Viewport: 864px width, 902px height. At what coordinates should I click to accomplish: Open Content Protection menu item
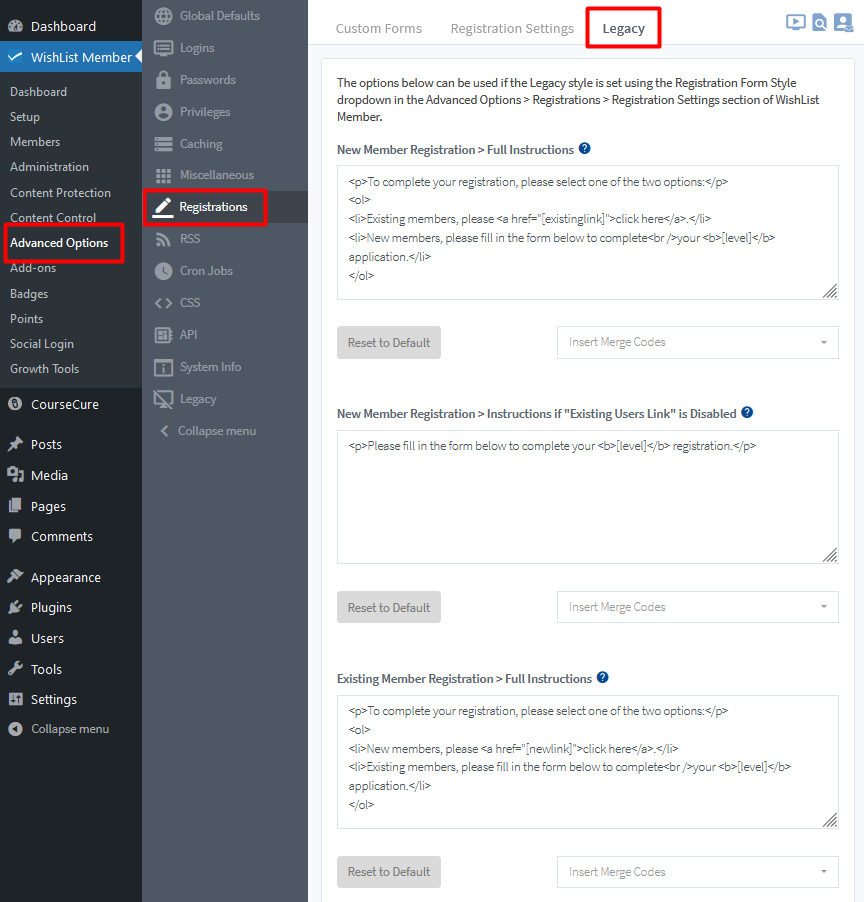coord(60,193)
